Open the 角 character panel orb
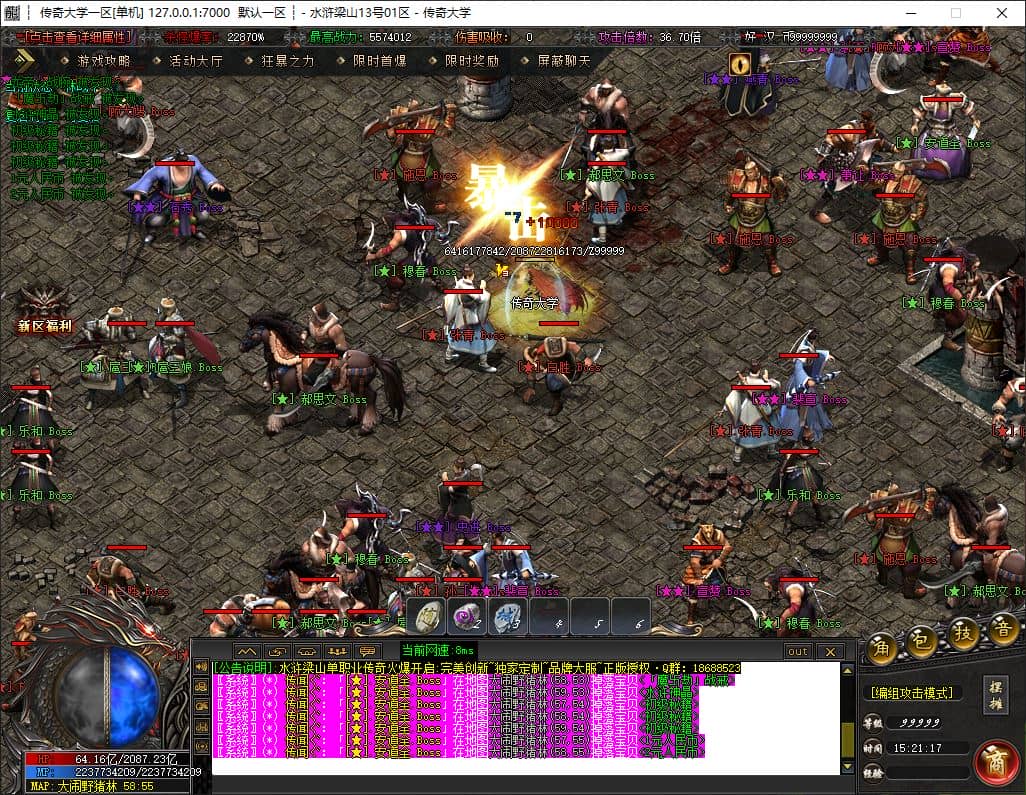 click(882, 648)
